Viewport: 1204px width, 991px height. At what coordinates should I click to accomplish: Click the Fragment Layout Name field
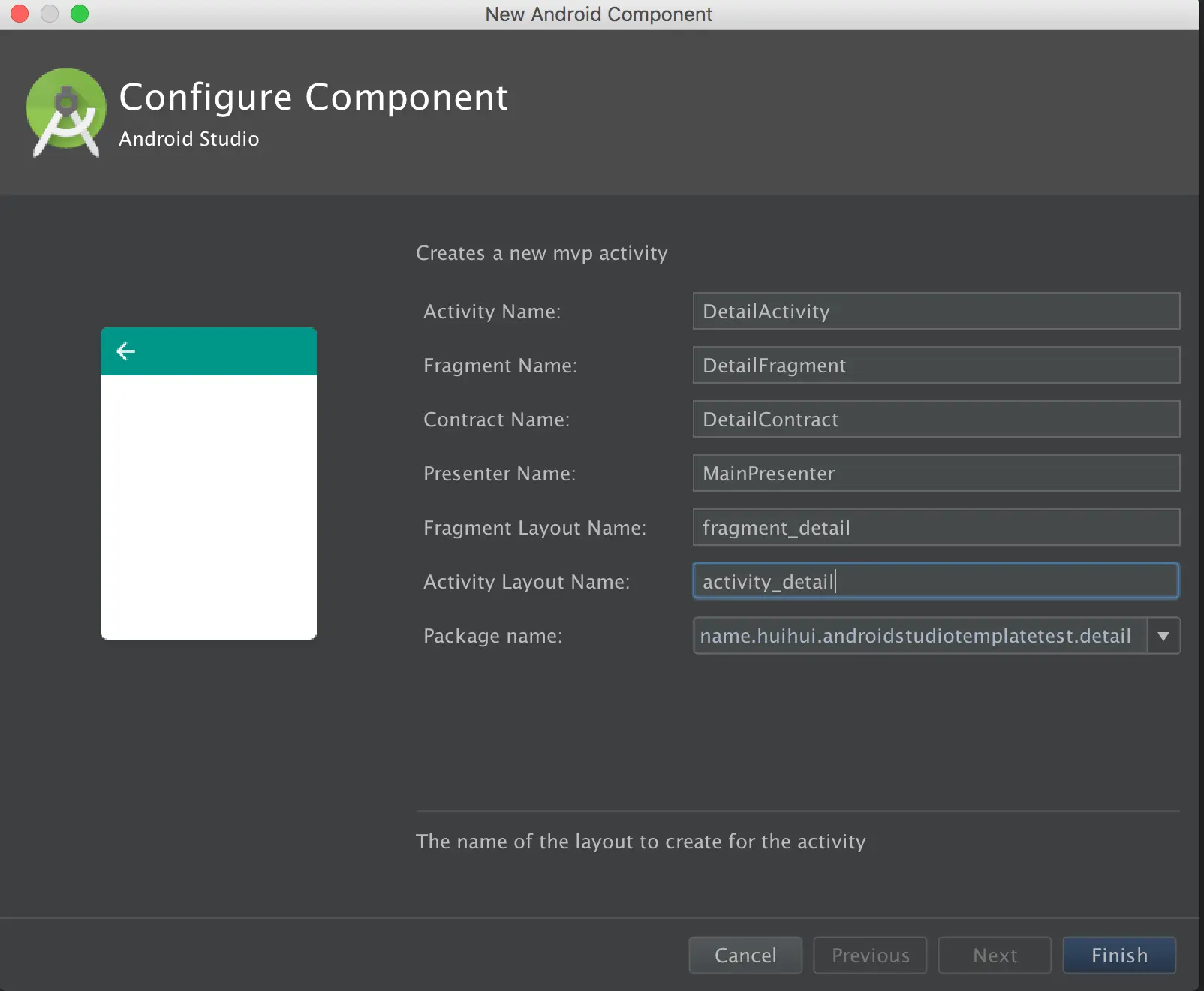(x=935, y=528)
